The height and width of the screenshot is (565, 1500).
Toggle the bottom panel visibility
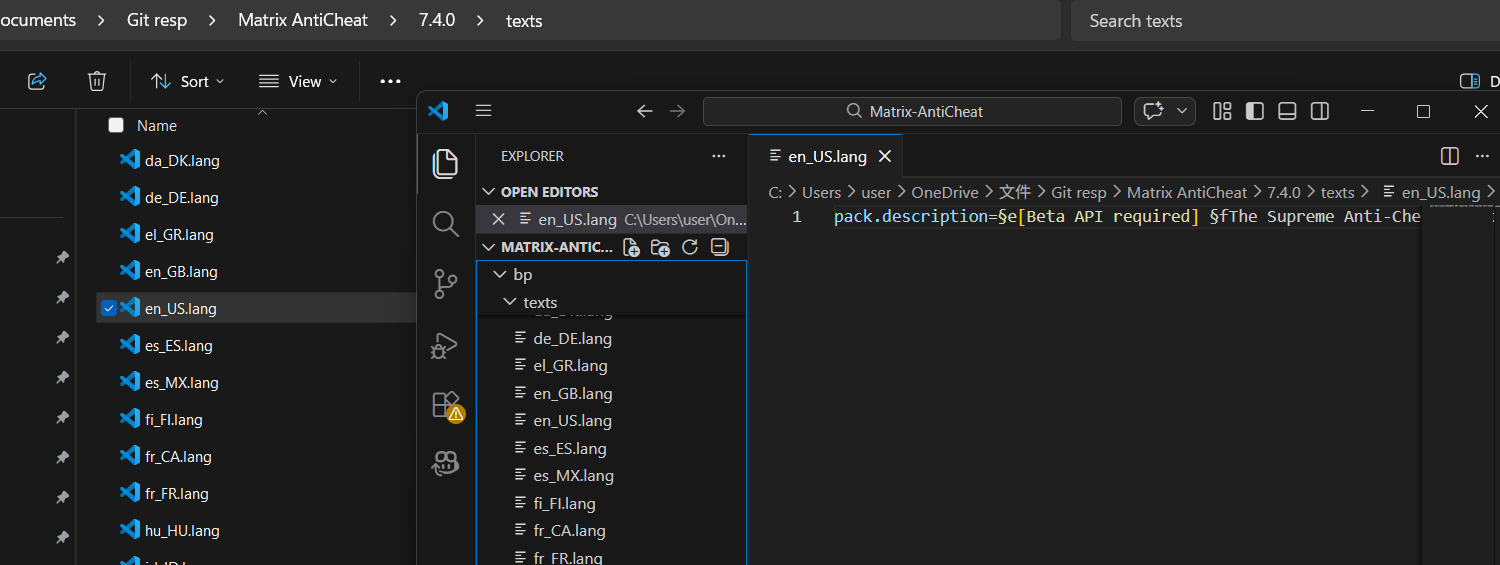click(x=1287, y=111)
